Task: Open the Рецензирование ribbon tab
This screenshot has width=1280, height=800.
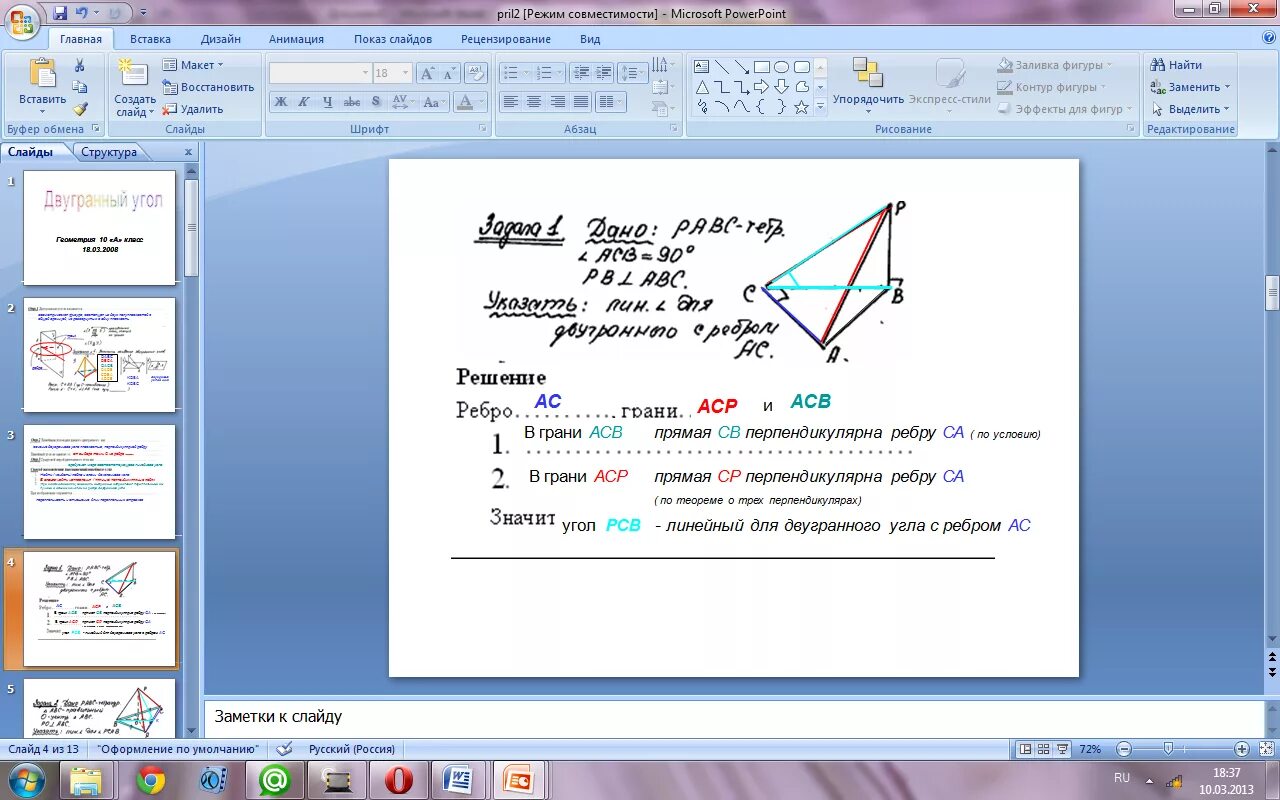Action: 506,39
